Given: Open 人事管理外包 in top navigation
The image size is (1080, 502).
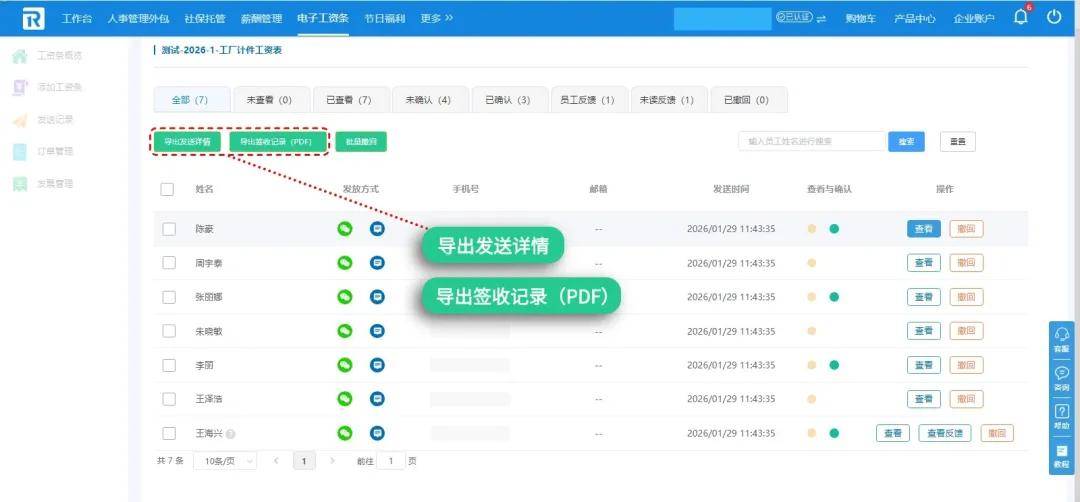Looking at the screenshot, I should [x=138, y=19].
